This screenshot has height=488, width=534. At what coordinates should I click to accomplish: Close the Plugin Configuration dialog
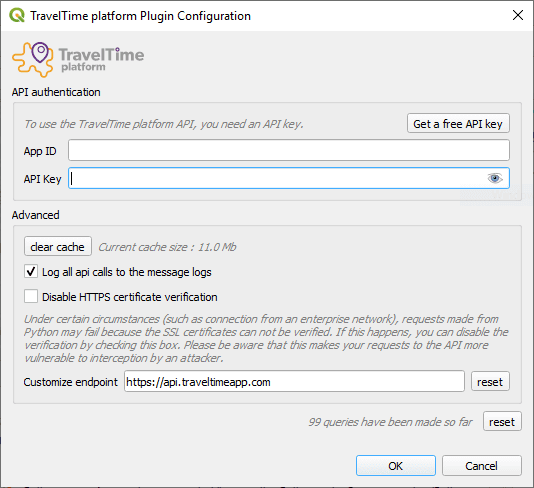[518, 15]
